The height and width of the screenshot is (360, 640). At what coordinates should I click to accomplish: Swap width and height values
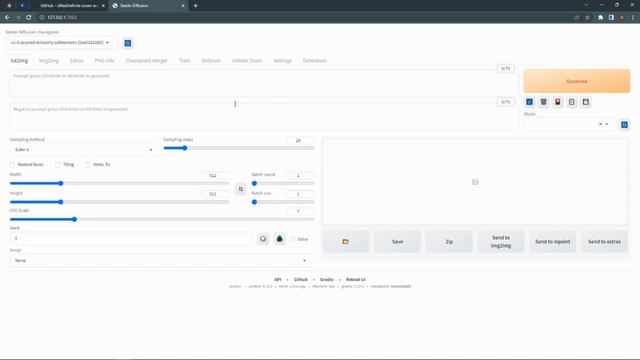click(x=241, y=189)
